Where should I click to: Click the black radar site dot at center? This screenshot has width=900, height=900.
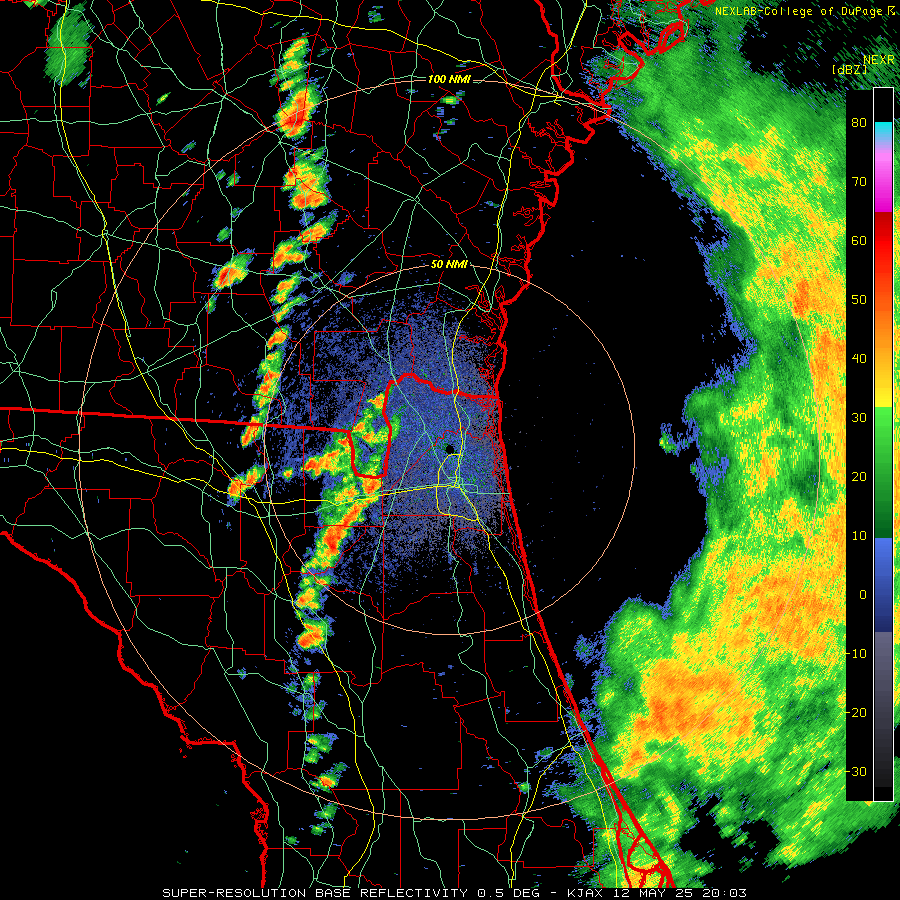(449, 448)
